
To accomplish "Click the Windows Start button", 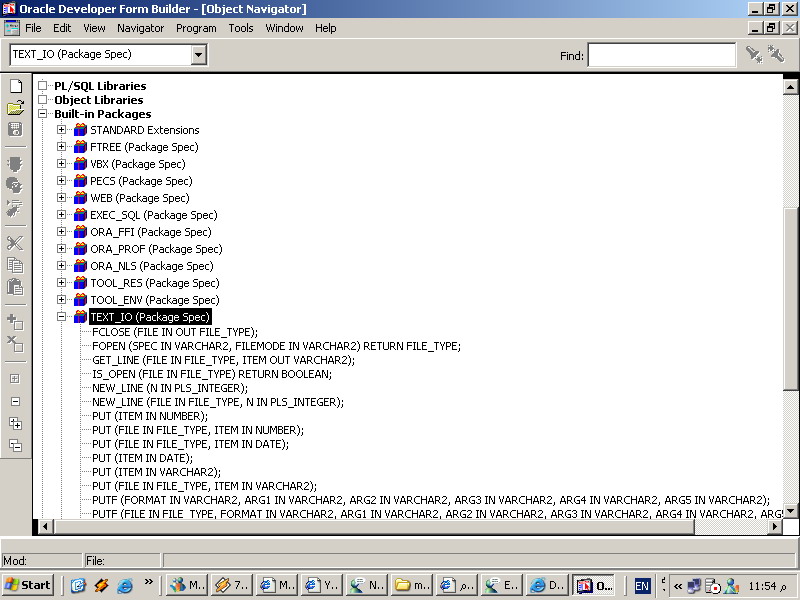I will 28,585.
